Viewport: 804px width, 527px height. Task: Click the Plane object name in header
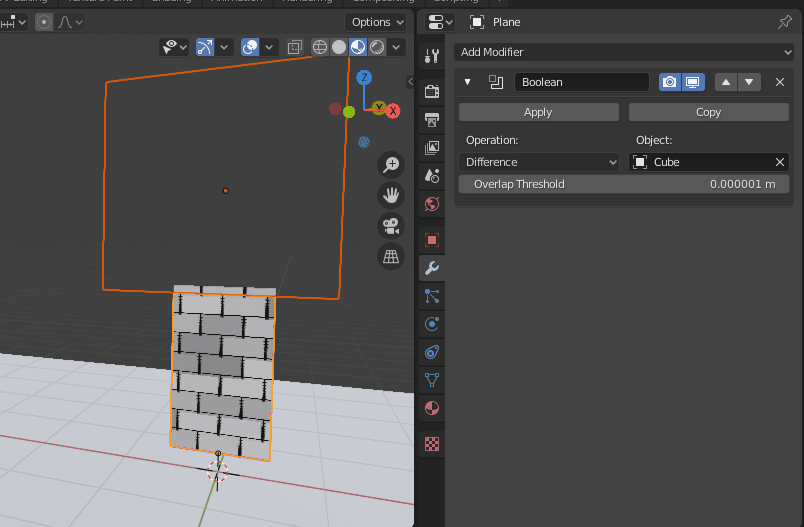(507, 22)
